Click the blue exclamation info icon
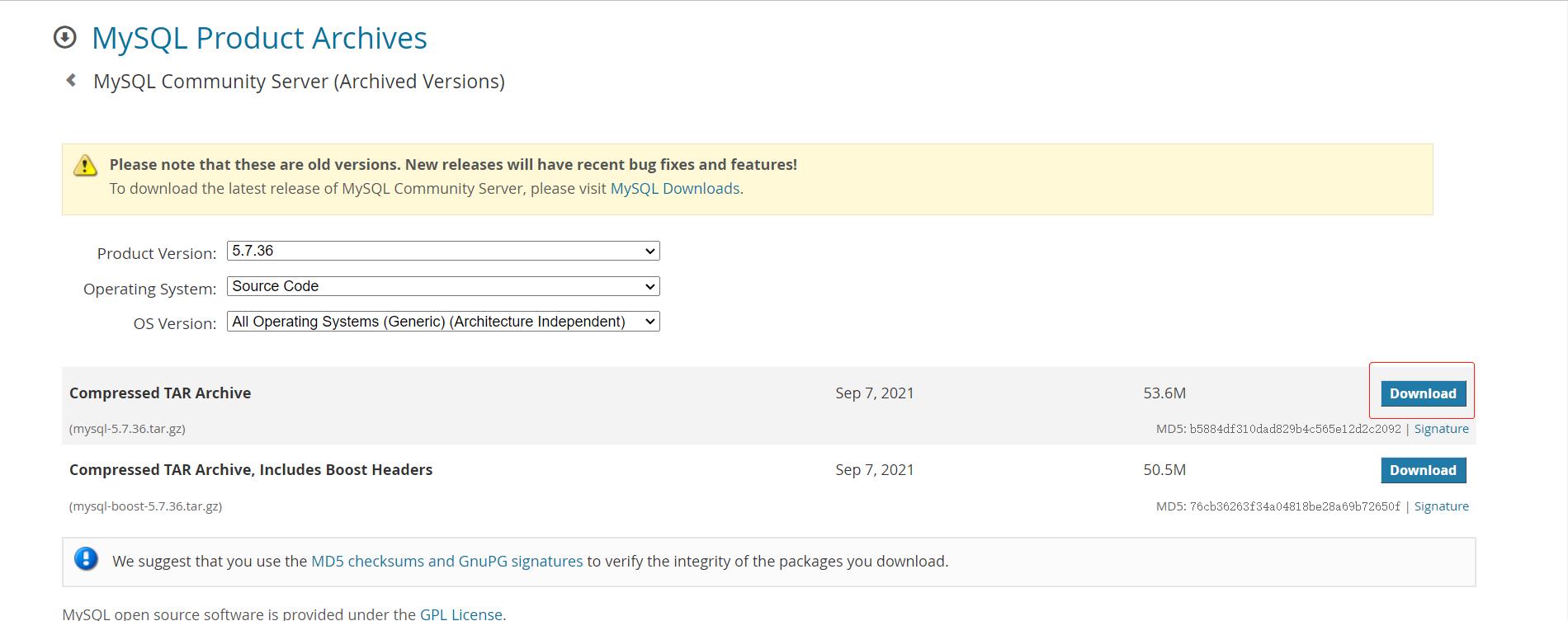 click(x=86, y=558)
